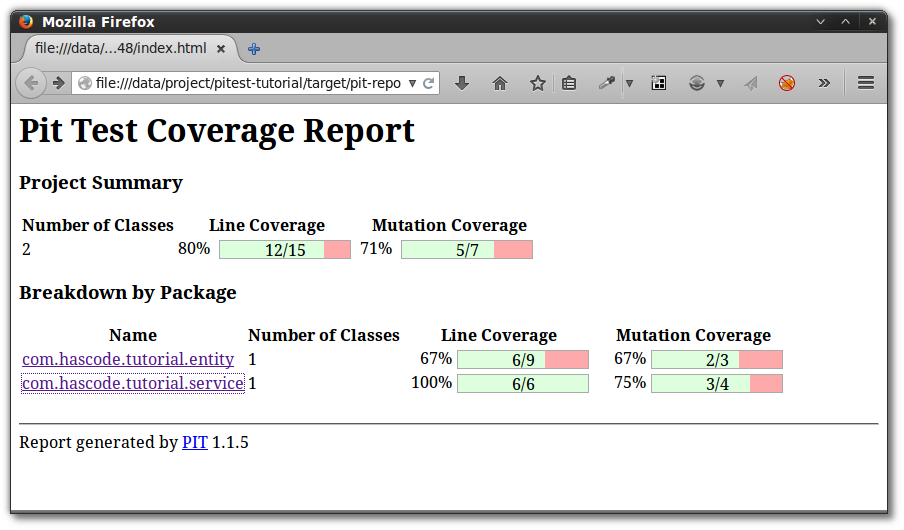Click the 100% line coverage value

coord(431,382)
